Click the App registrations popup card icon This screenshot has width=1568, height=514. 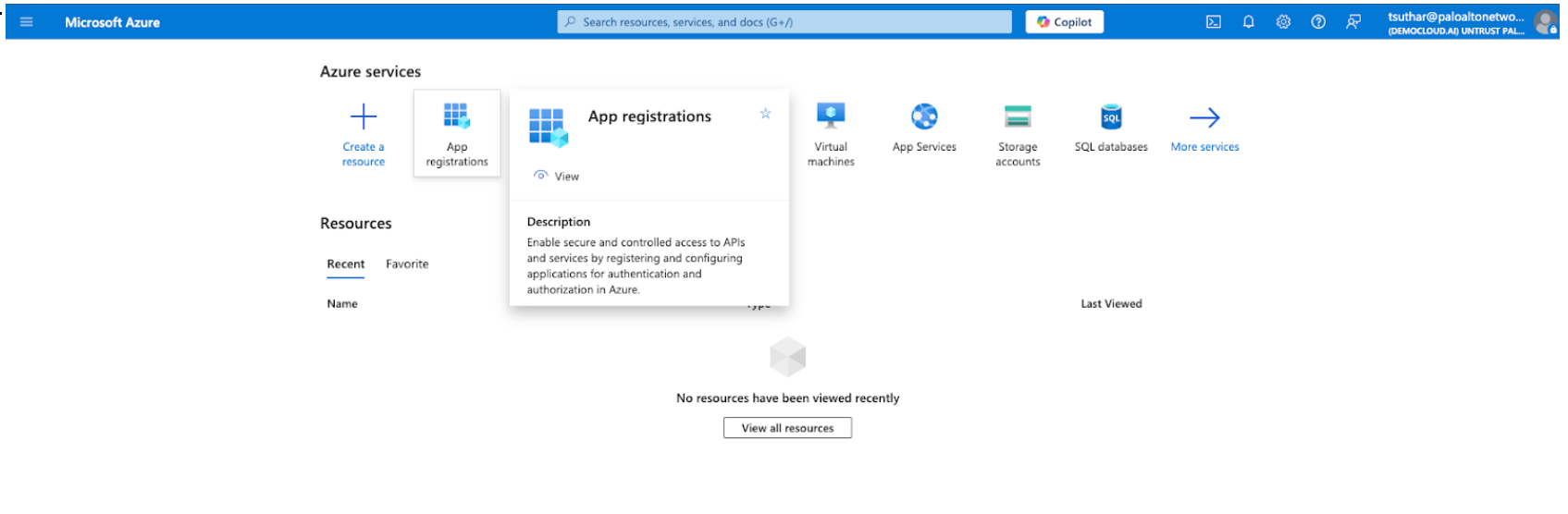(x=548, y=127)
